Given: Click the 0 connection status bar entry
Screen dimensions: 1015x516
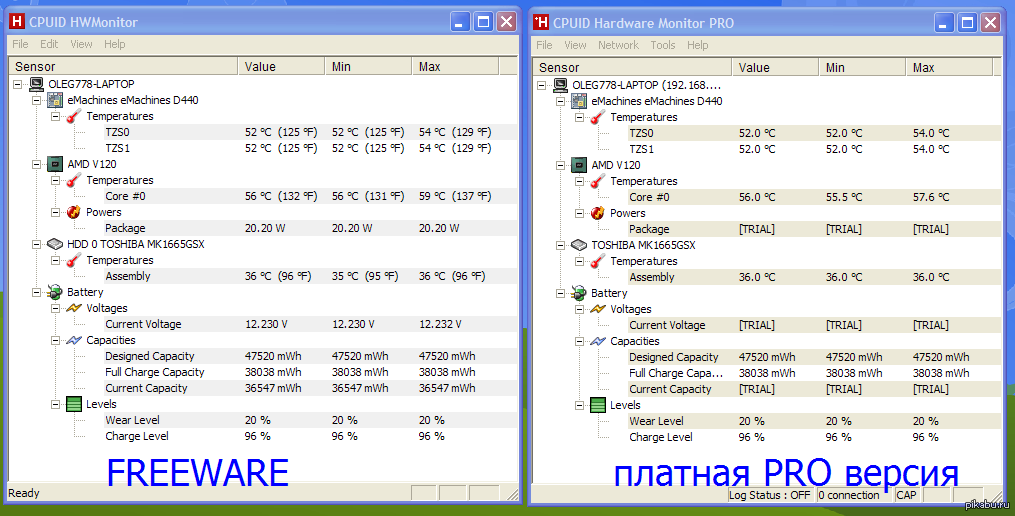Looking at the screenshot, I should pyautogui.click(x=854, y=495).
